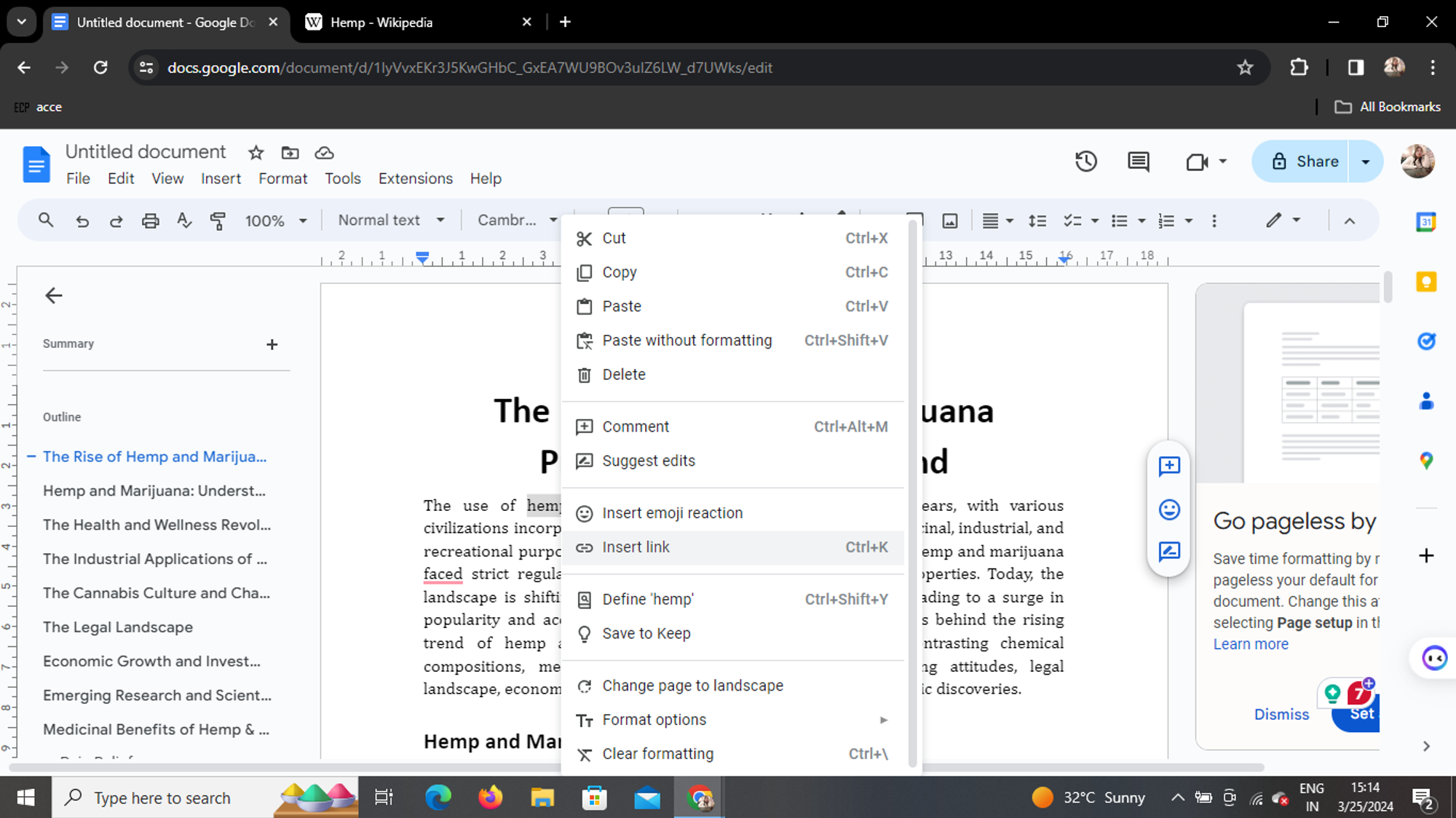The height and width of the screenshot is (818, 1456).
Task: Open bulleted list options dropdown arrow
Action: tap(1142, 221)
